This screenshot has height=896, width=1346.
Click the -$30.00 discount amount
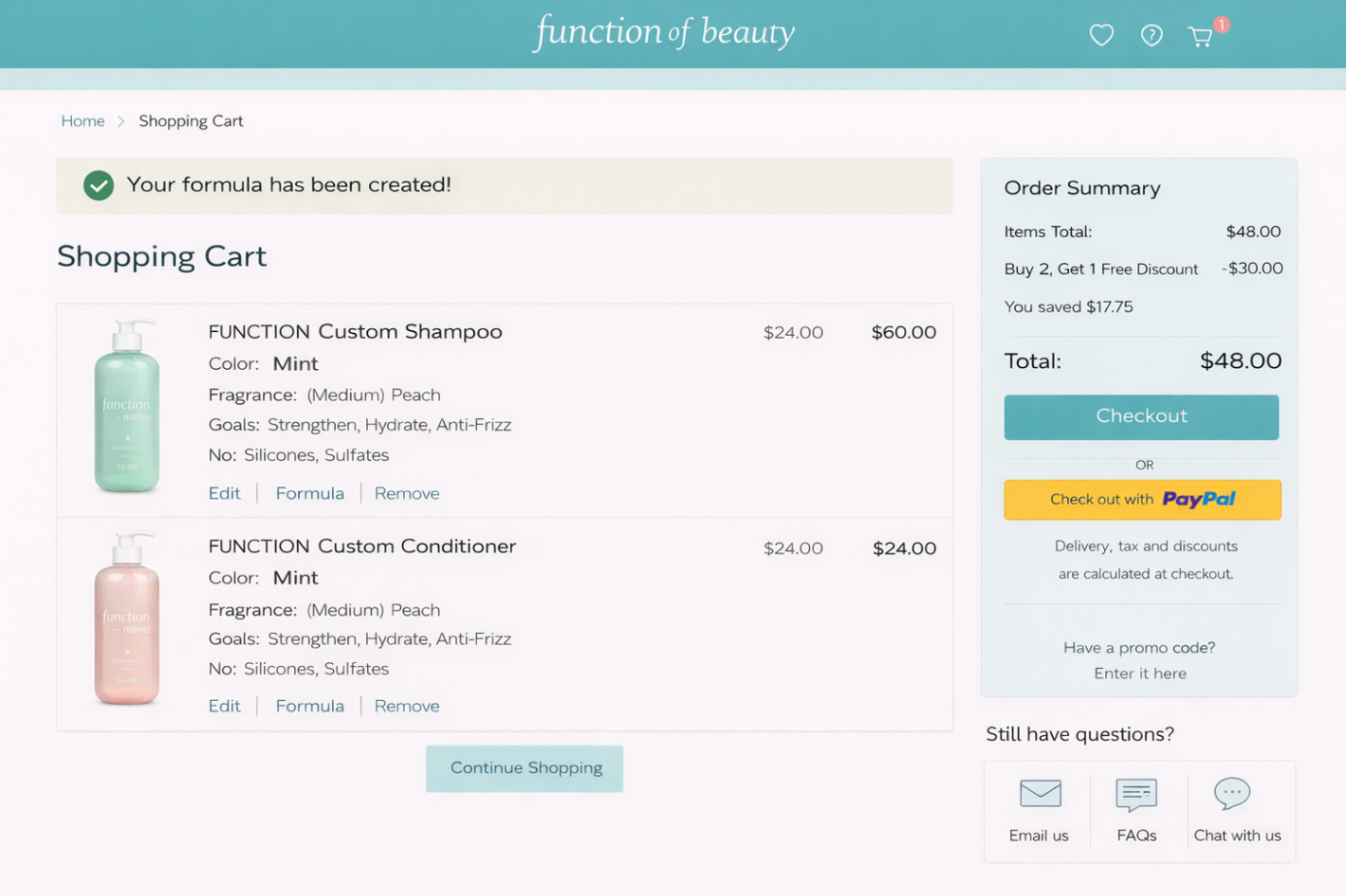point(1253,268)
